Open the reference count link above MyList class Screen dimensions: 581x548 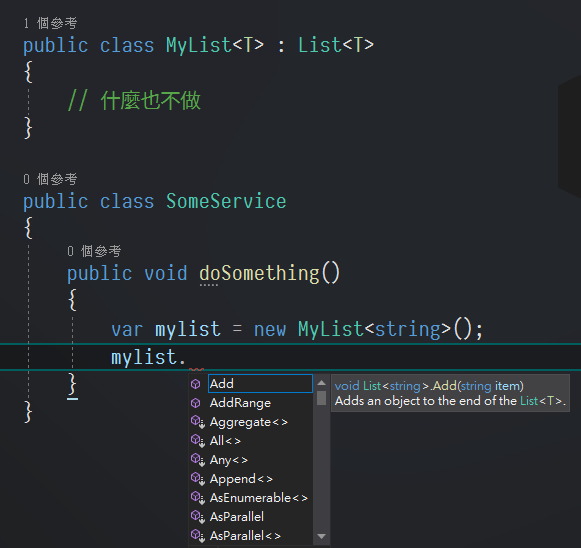(x=50, y=23)
